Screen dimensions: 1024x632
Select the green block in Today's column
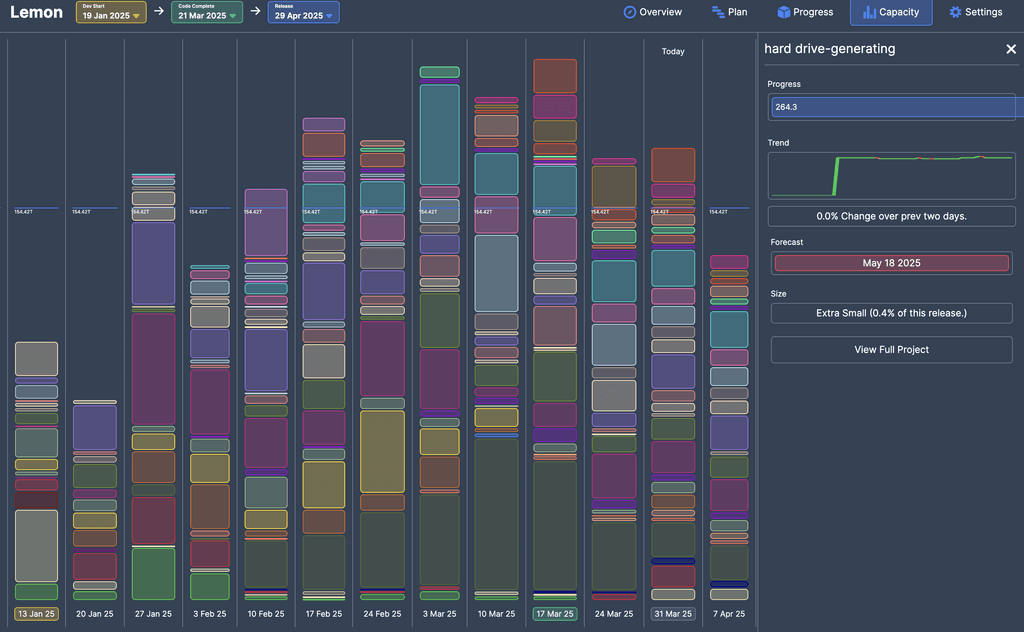673,232
